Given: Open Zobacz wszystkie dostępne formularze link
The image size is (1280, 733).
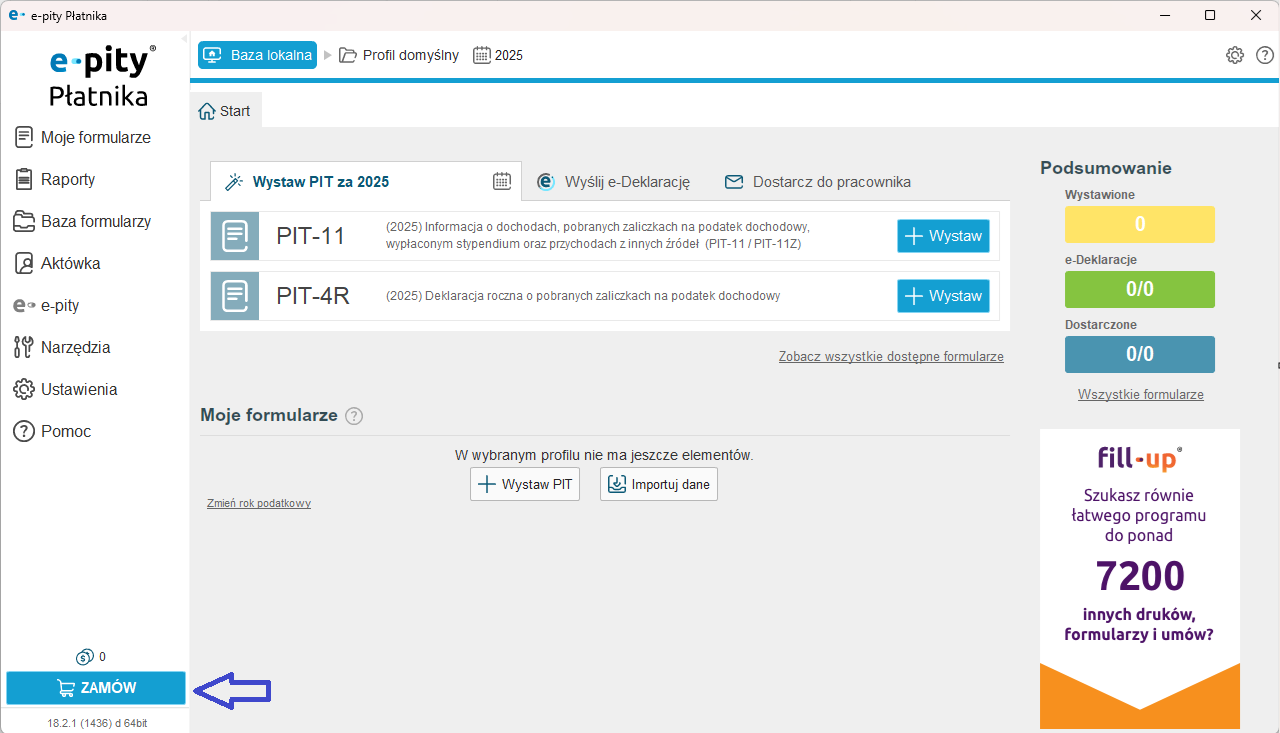Looking at the screenshot, I should [890, 357].
